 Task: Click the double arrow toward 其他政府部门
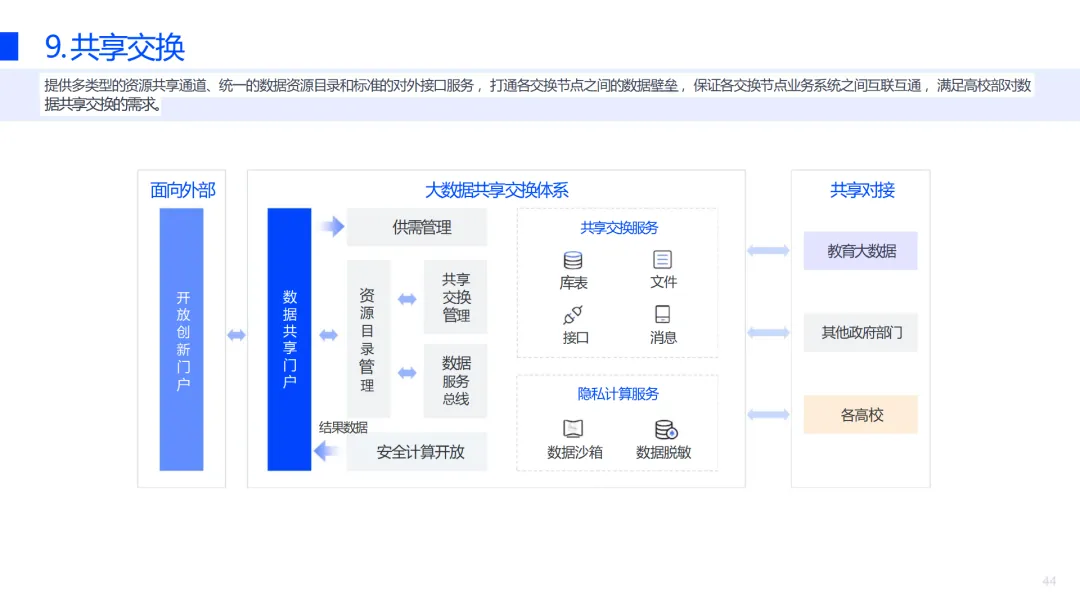pyautogui.click(x=768, y=333)
